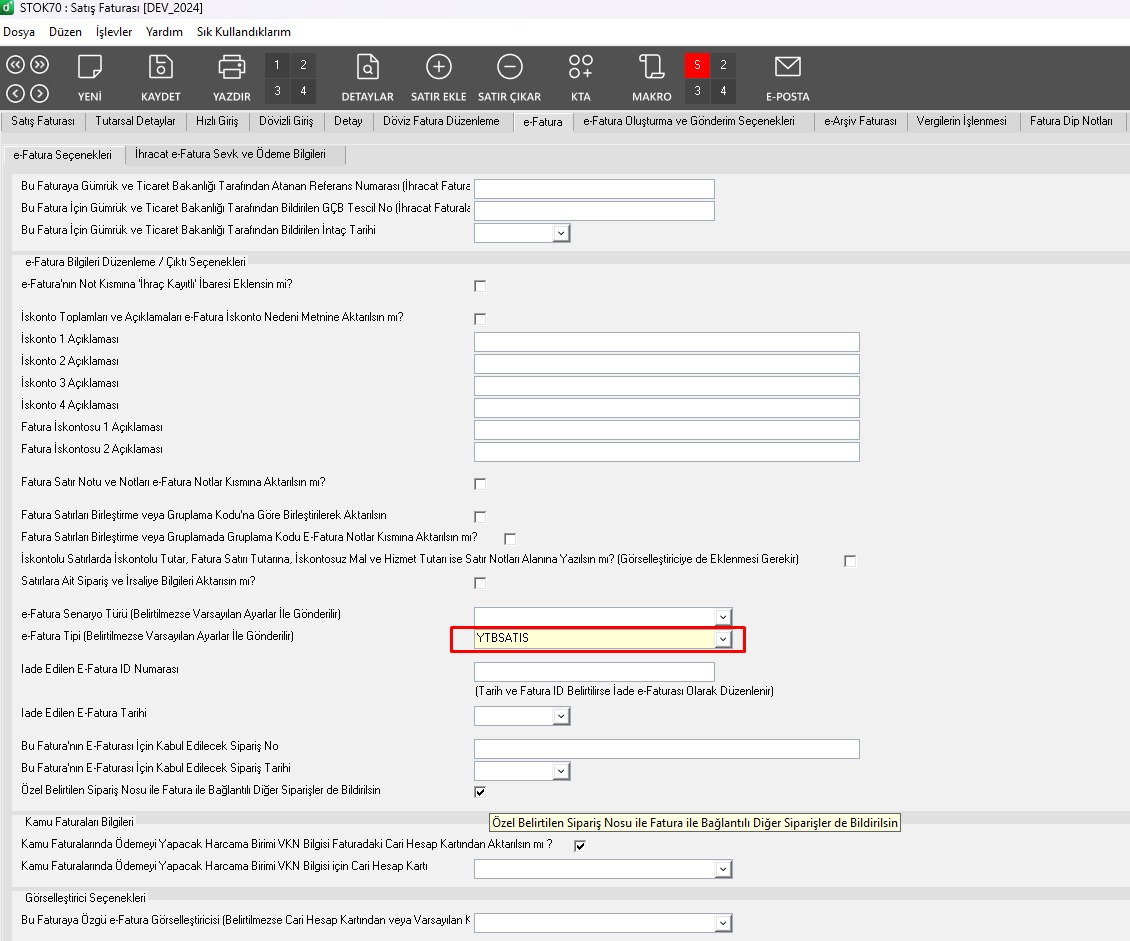Remove a row with SATIR ÇIKAR
This screenshot has height=941, width=1130.
click(x=509, y=68)
